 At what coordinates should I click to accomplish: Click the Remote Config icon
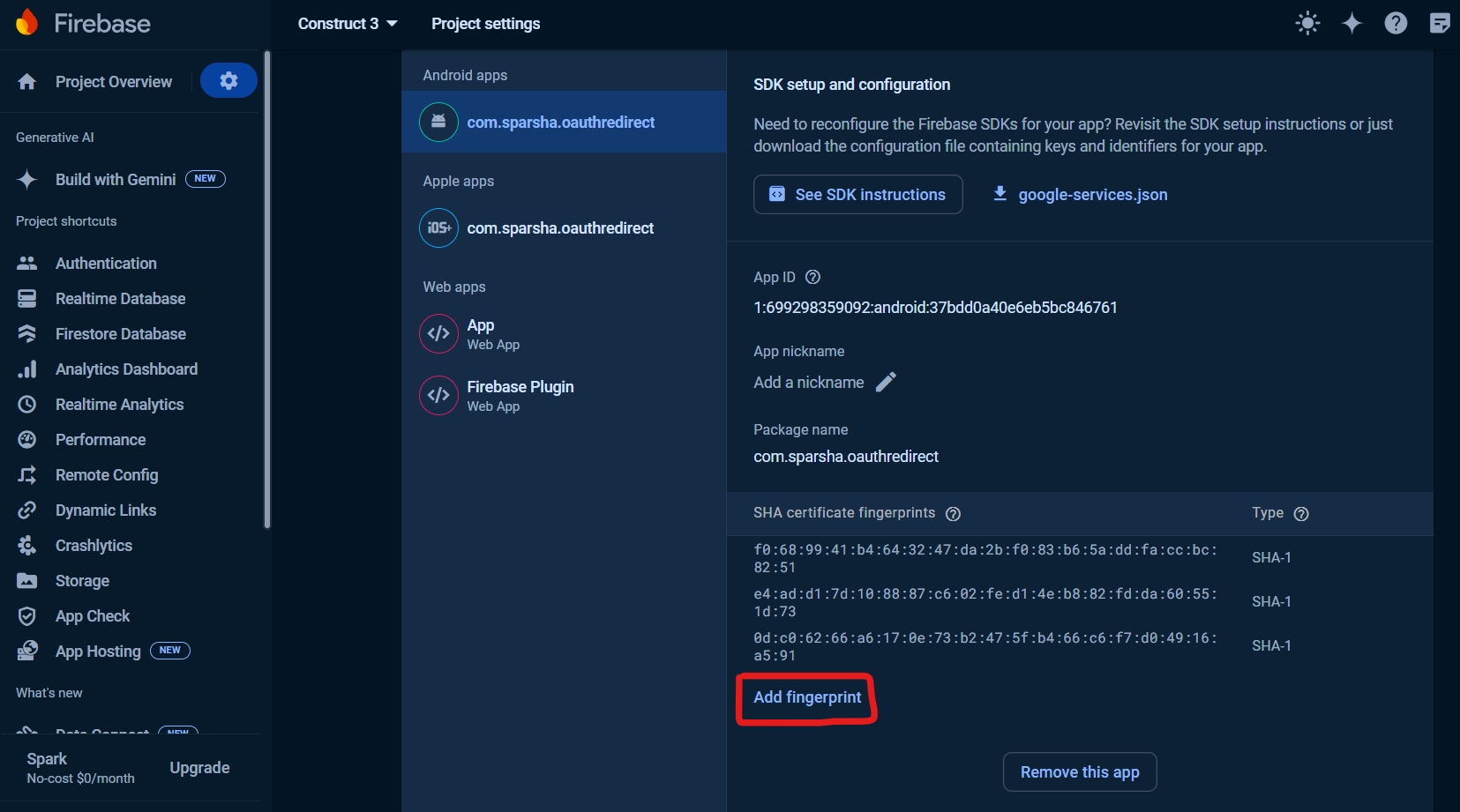tap(27, 475)
